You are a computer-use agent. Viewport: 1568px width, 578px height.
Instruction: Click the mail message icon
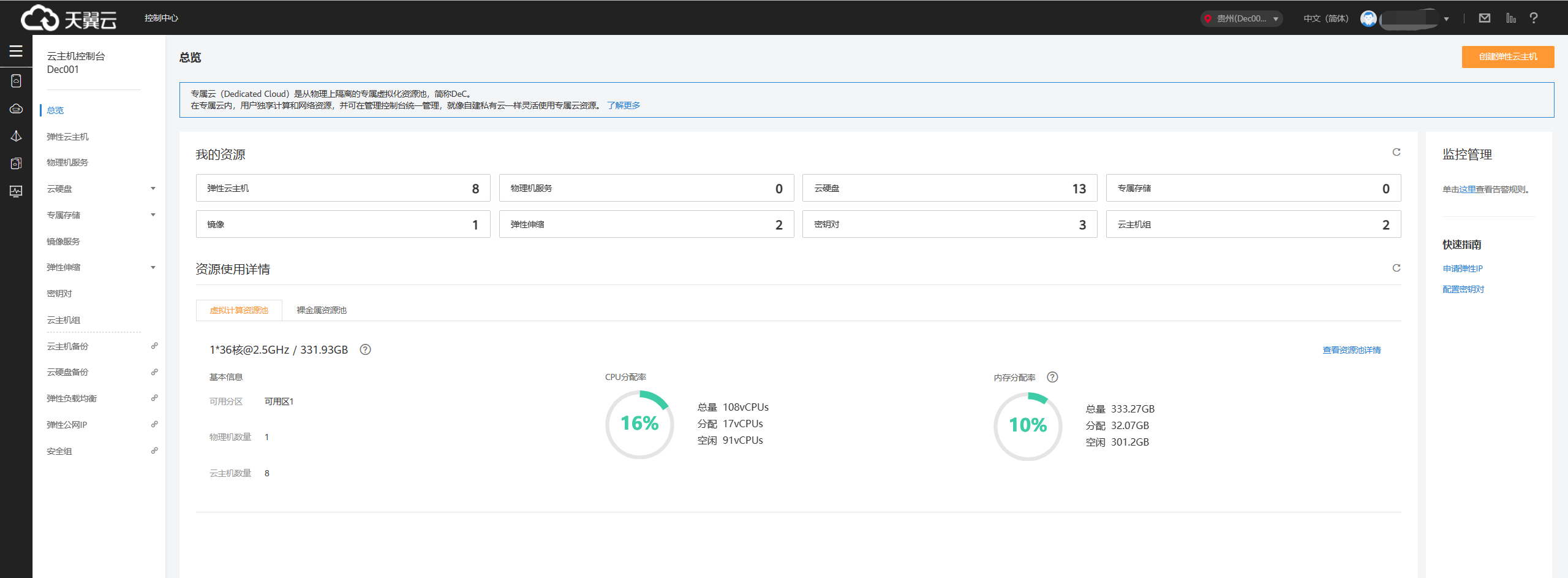point(1484,18)
